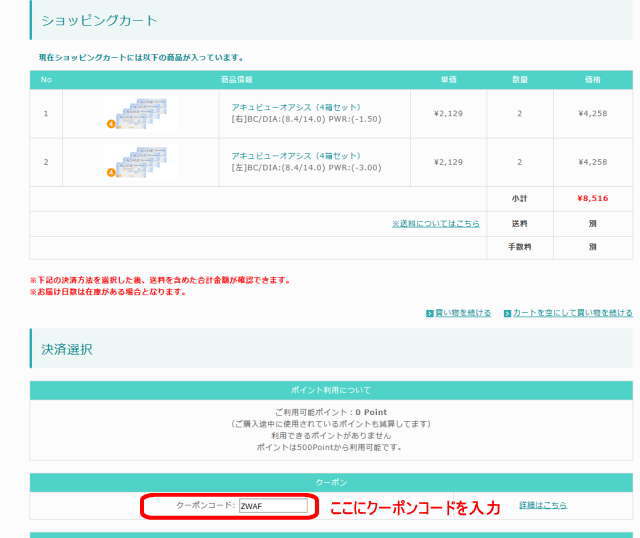Click row 2 price ¥4,258

coord(593,162)
